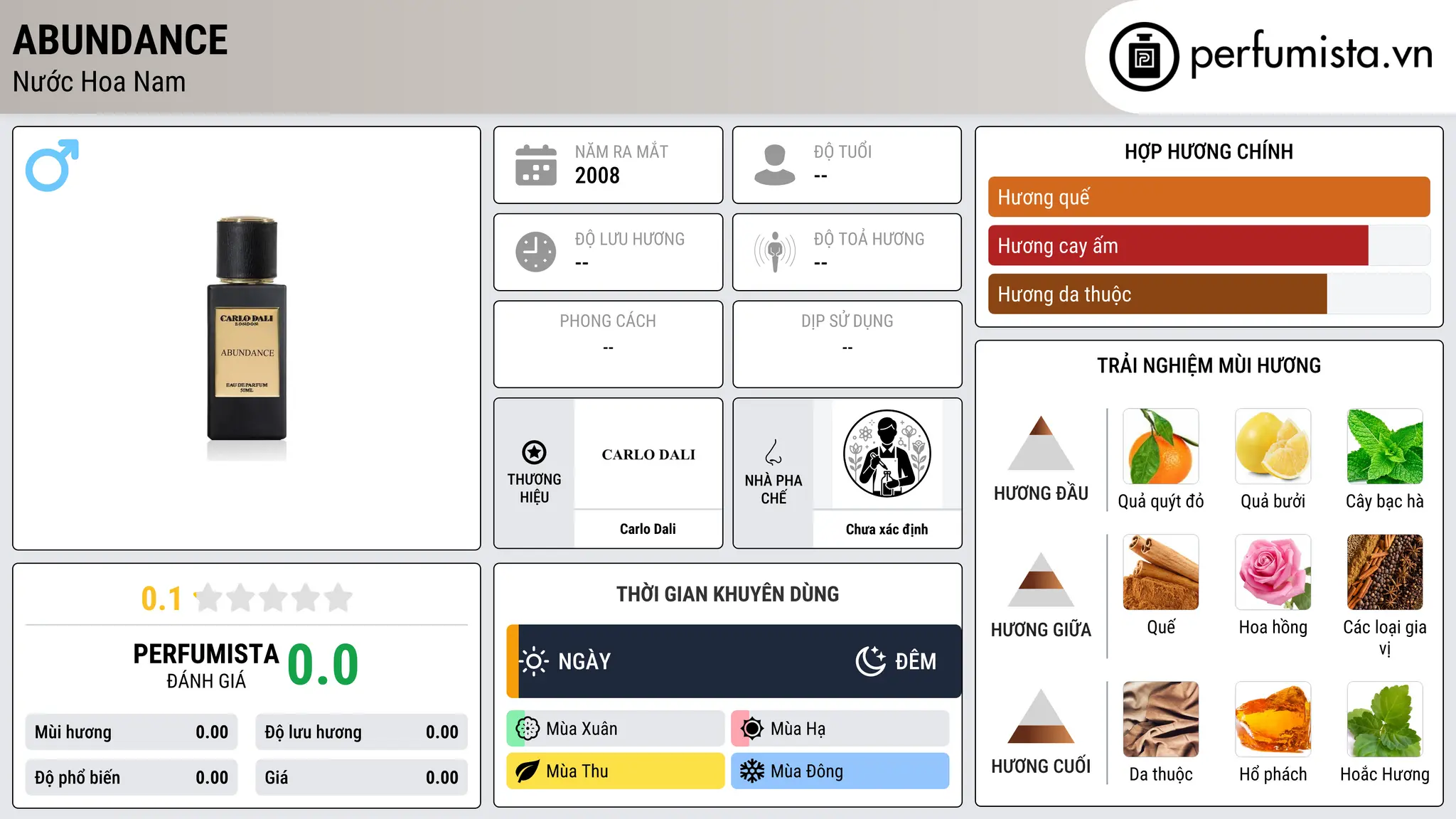Viewport: 1456px width, 819px height.
Task: Select the Mùa Thu season tile
Action: 616,771
